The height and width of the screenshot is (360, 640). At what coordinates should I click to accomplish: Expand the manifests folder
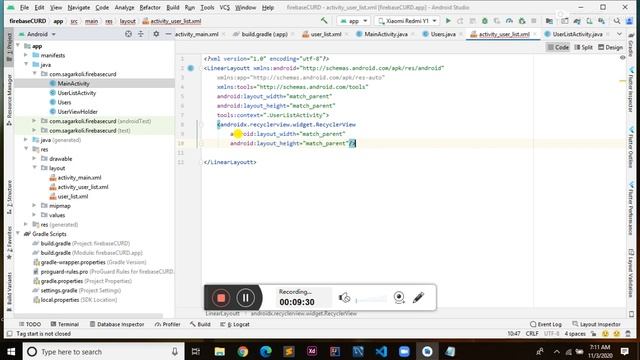click(x=26, y=55)
